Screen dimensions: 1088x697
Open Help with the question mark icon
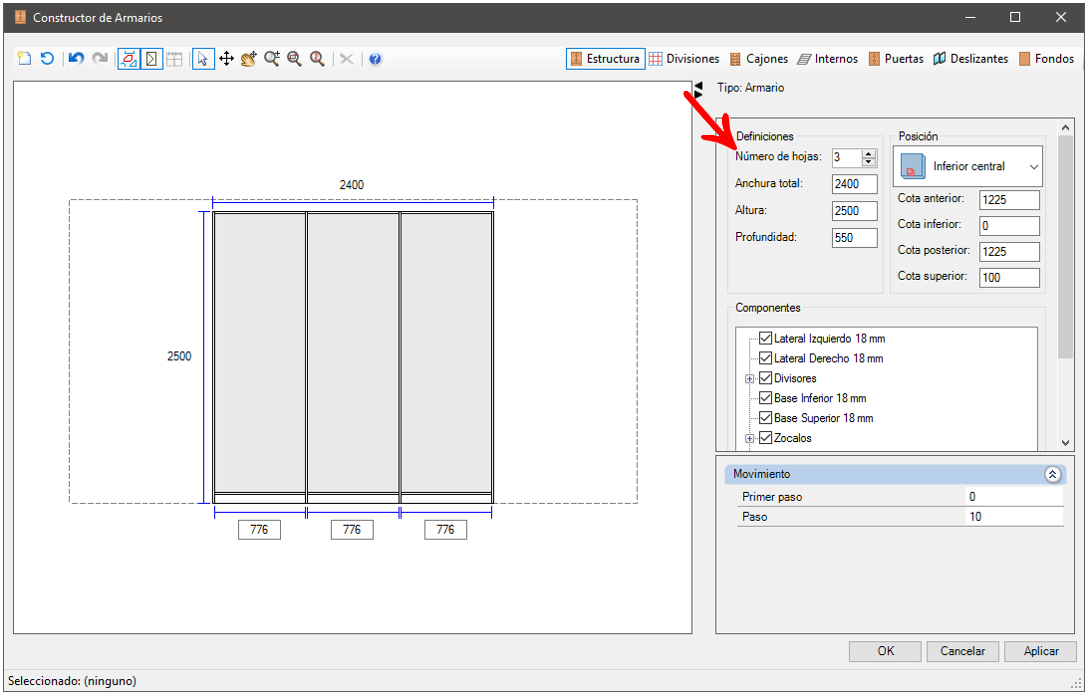(375, 59)
